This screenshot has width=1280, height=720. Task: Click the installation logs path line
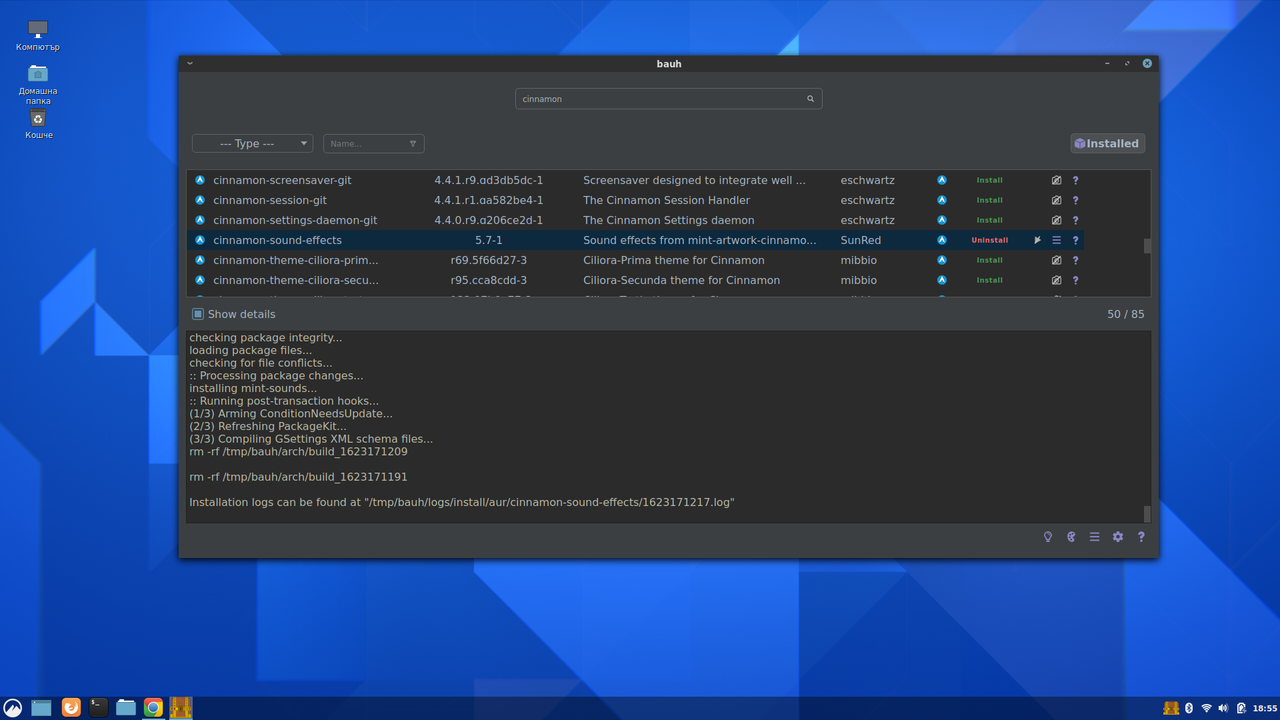tap(462, 502)
